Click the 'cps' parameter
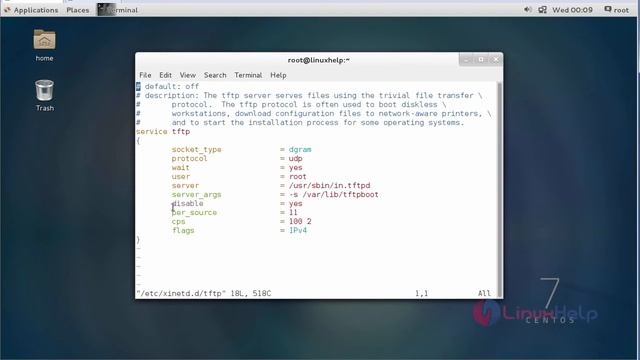This screenshot has height=360, width=640. coord(178,221)
